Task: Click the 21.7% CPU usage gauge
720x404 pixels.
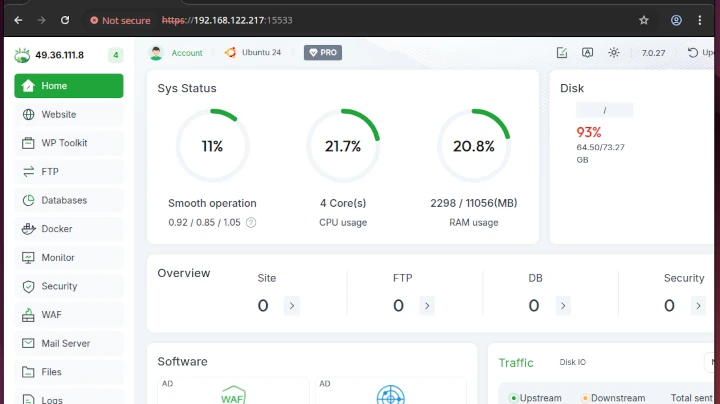Action: (343, 146)
